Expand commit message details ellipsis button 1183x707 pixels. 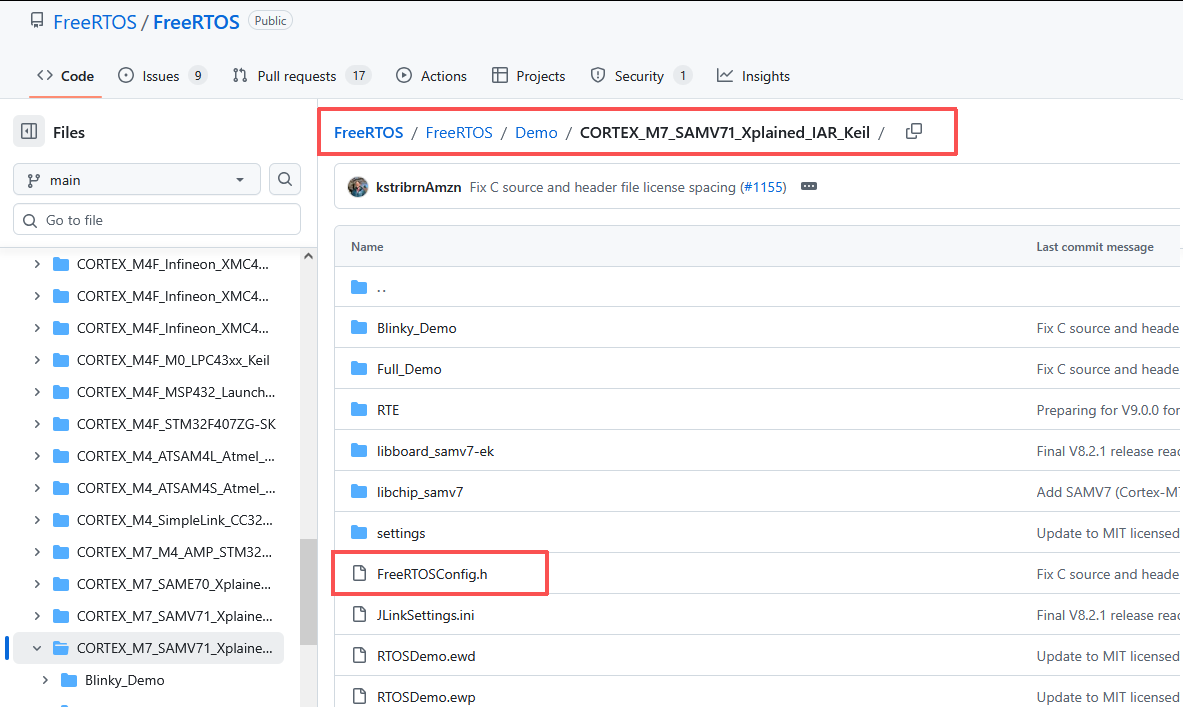tap(809, 186)
